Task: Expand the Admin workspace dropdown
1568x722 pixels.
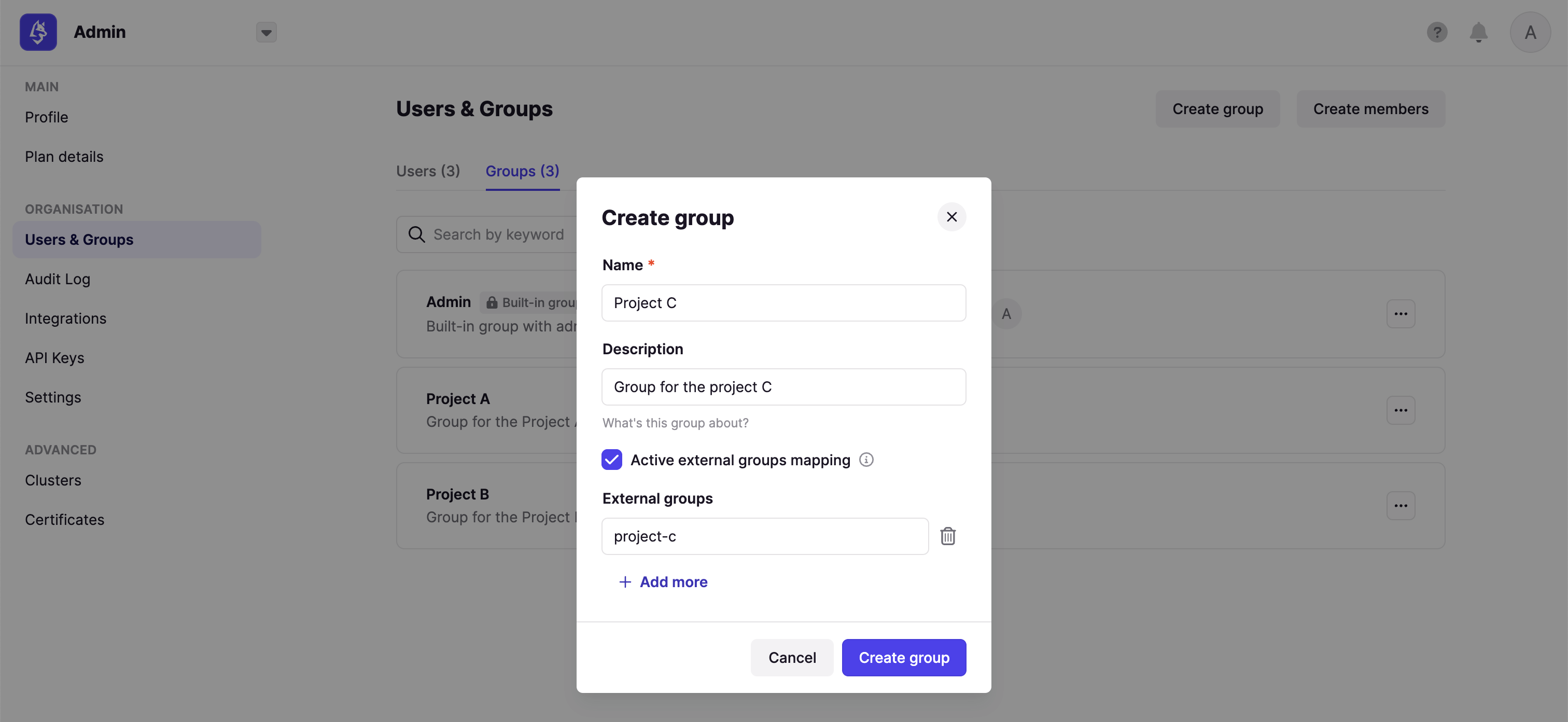Action: pyautogui.click(x=266, y=32)
